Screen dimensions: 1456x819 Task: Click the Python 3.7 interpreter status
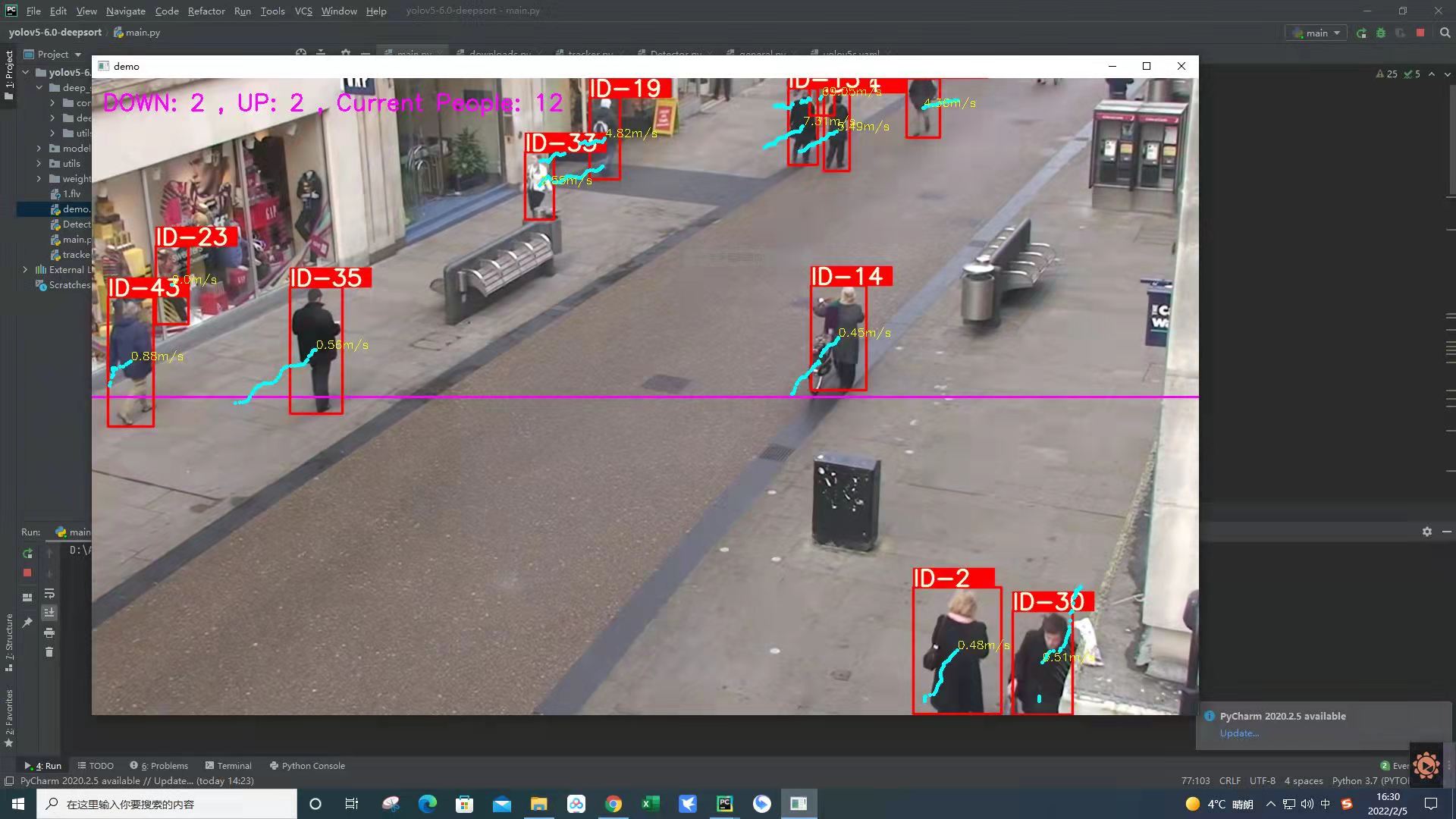click(1370, 781)
